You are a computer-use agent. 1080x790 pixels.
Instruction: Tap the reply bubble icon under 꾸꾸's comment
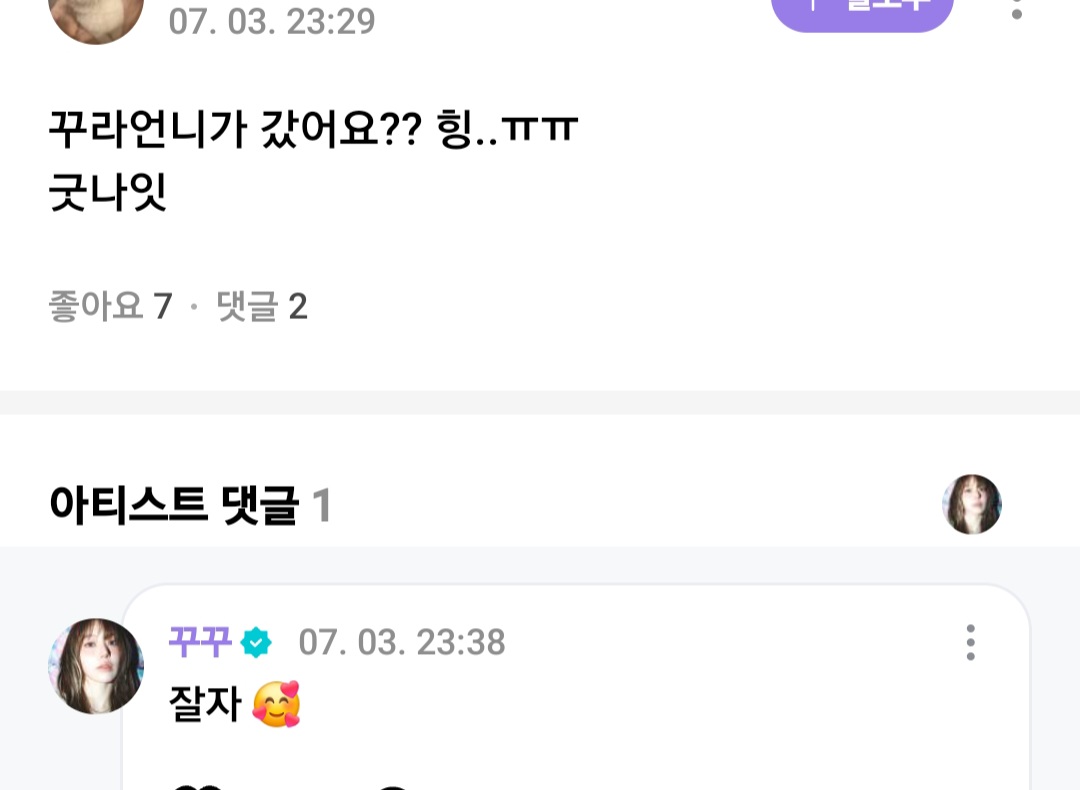pos(393,787)
